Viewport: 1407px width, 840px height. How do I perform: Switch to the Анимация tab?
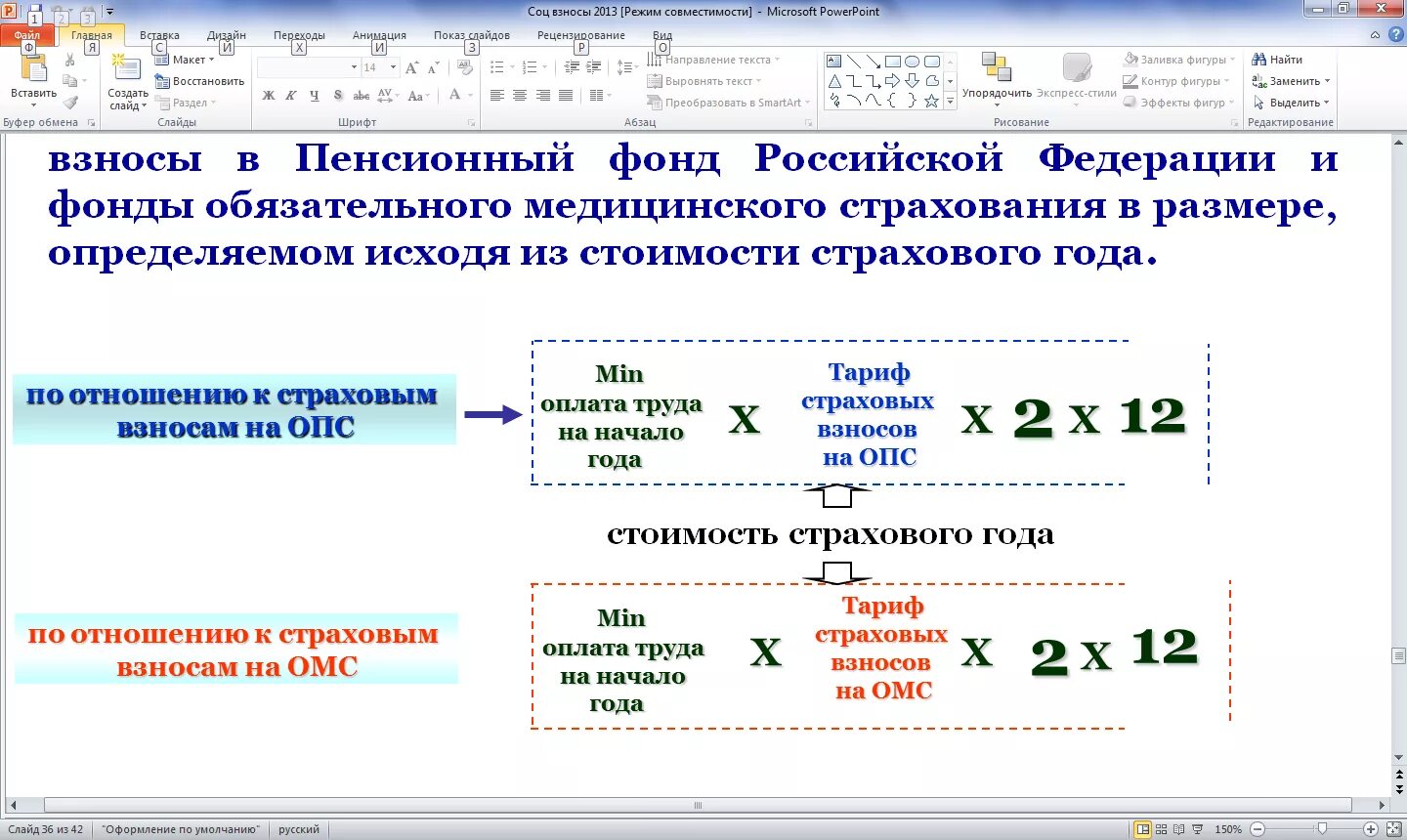point(379,35)
